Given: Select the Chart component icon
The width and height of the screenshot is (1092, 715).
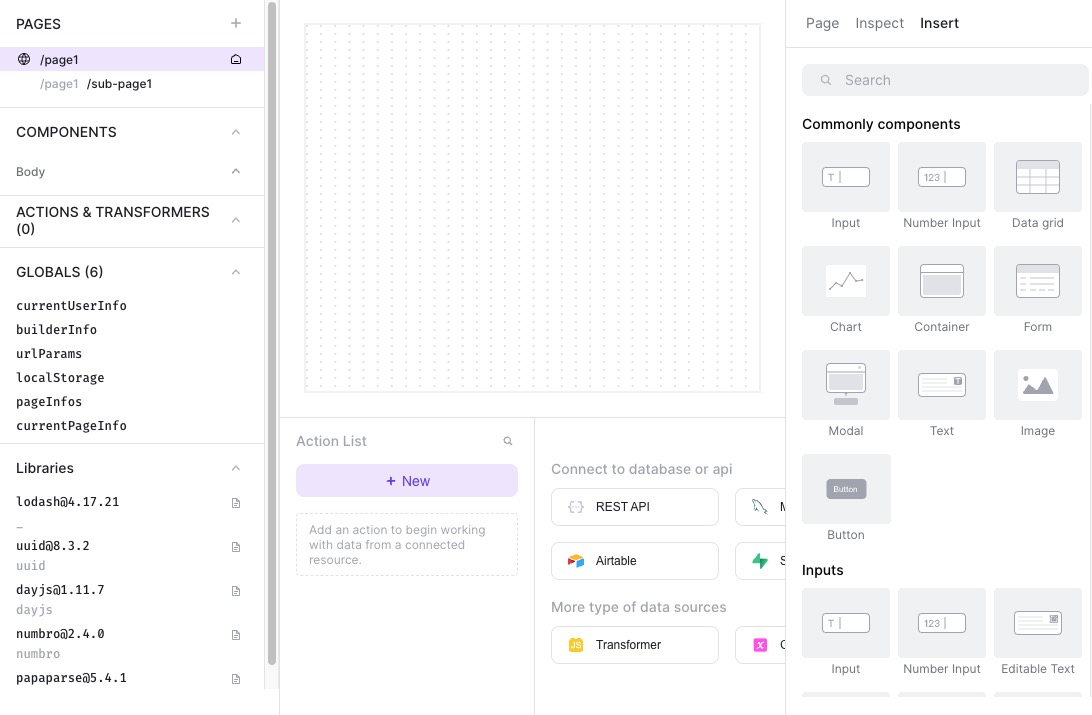Looking at the screenshot, I should point(845,281).
